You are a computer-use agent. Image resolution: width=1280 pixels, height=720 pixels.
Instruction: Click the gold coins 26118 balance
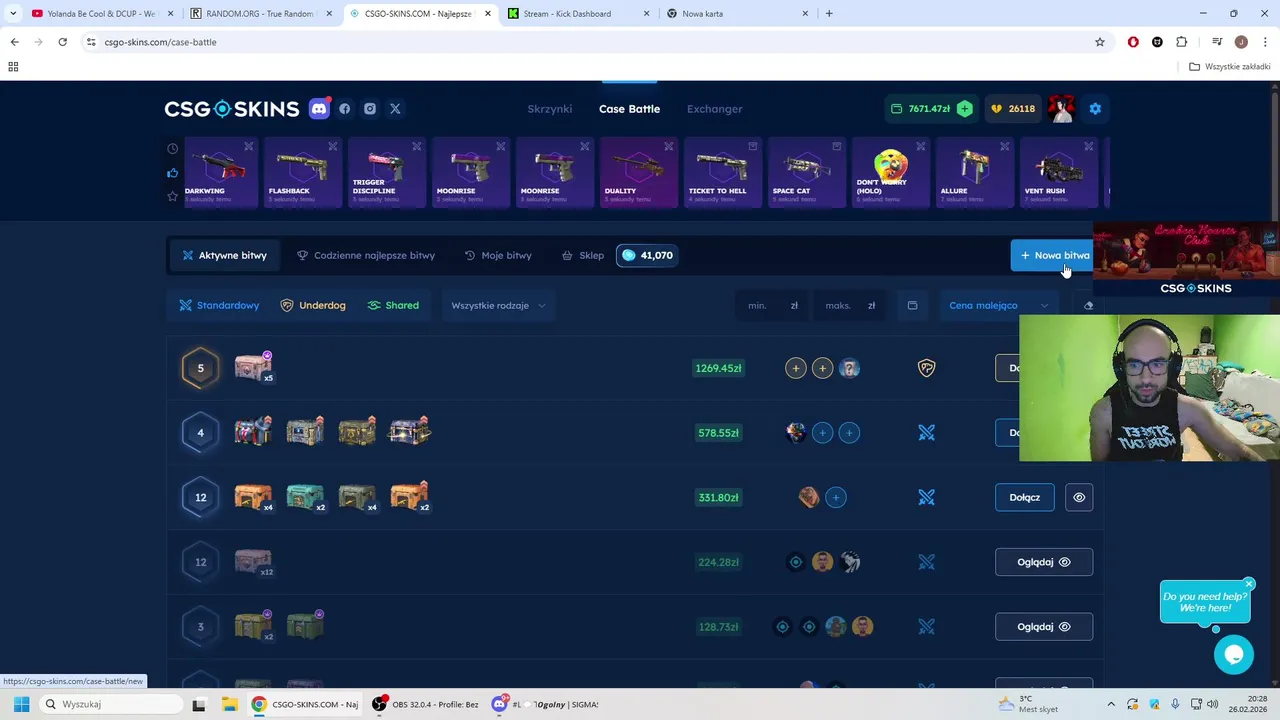pyautogui.click(x=1013, y=109)
